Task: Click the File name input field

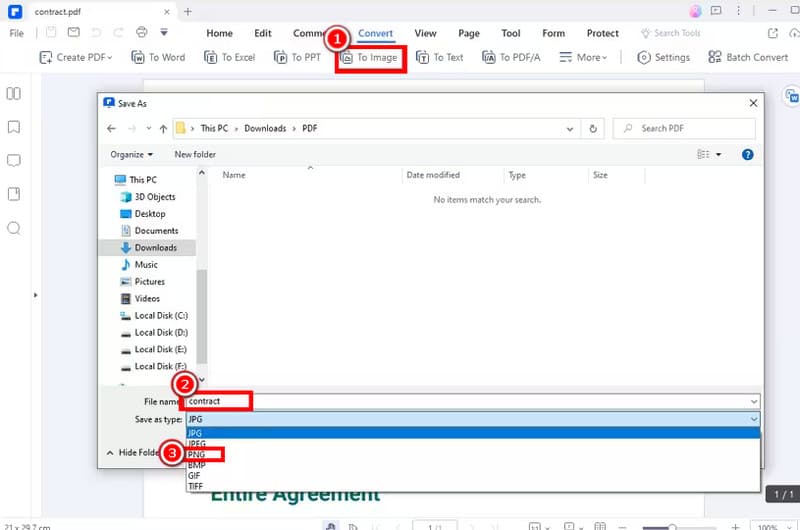Action: coord(470,401)
